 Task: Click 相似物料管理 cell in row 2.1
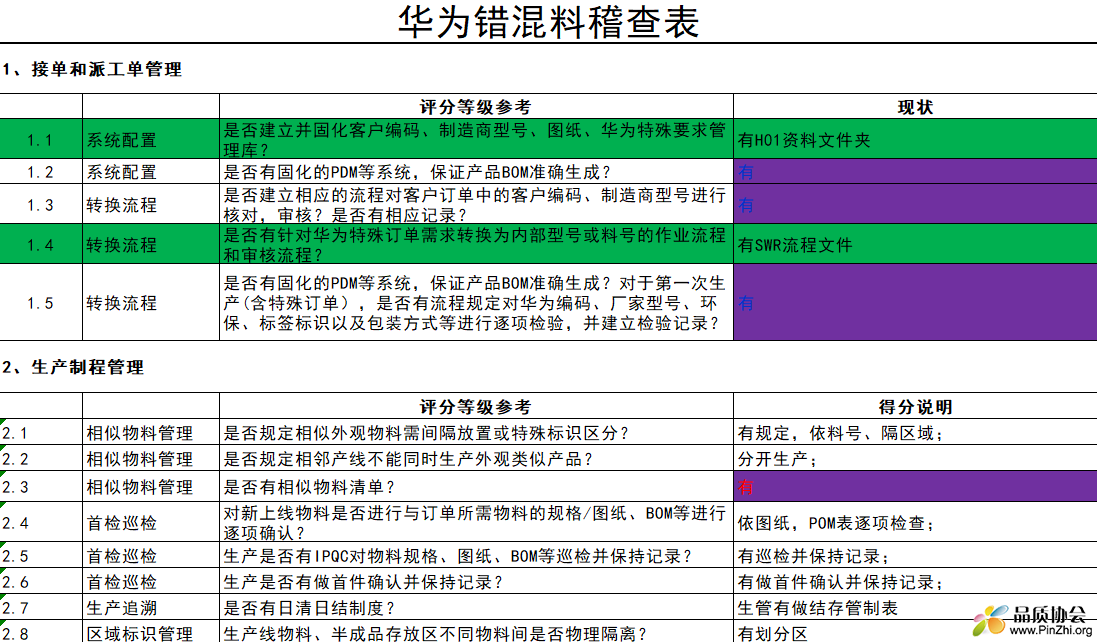pyautogui.click(x=150, y=432)
